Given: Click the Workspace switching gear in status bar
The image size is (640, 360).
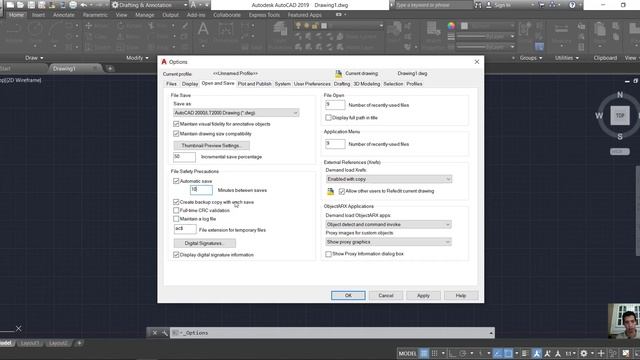Looking at the screenshot, I should 584,353.
